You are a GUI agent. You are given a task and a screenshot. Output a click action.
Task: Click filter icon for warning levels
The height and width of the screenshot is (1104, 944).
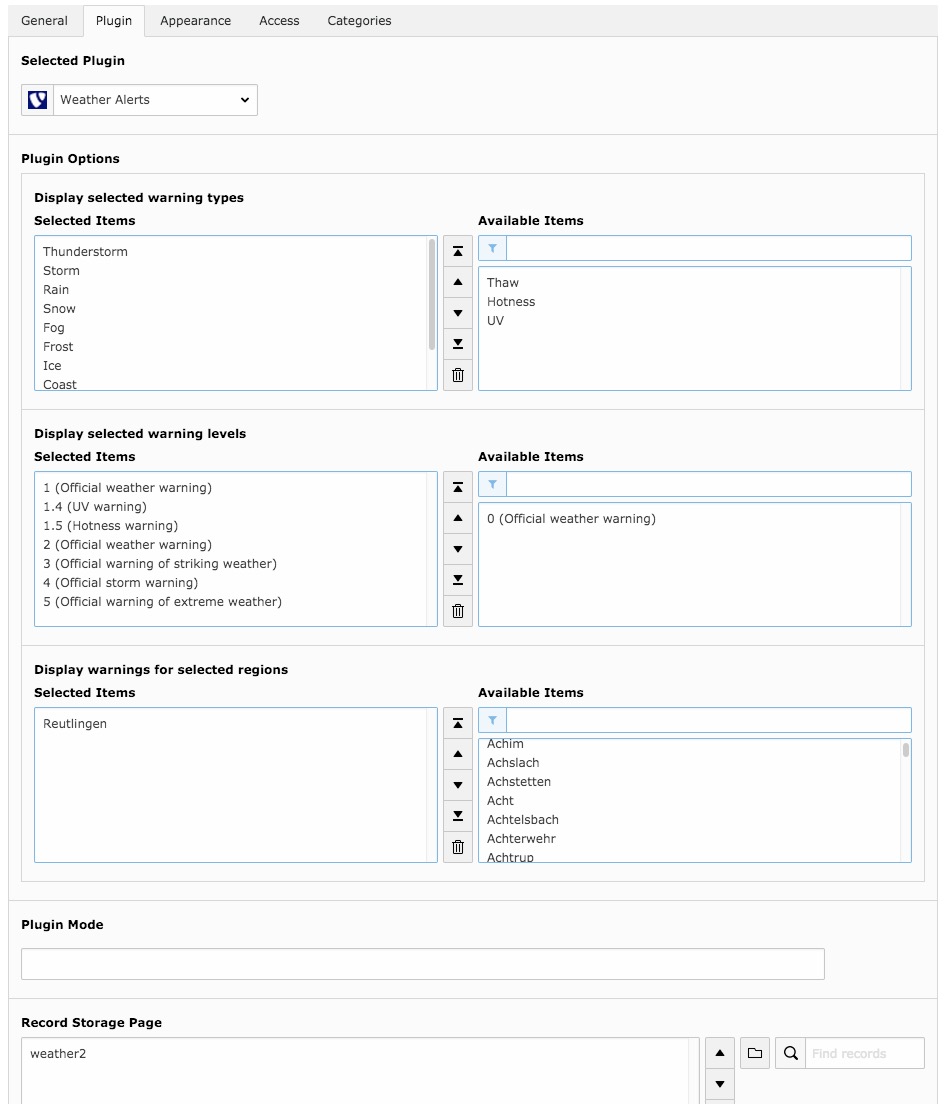coord(492,484)
